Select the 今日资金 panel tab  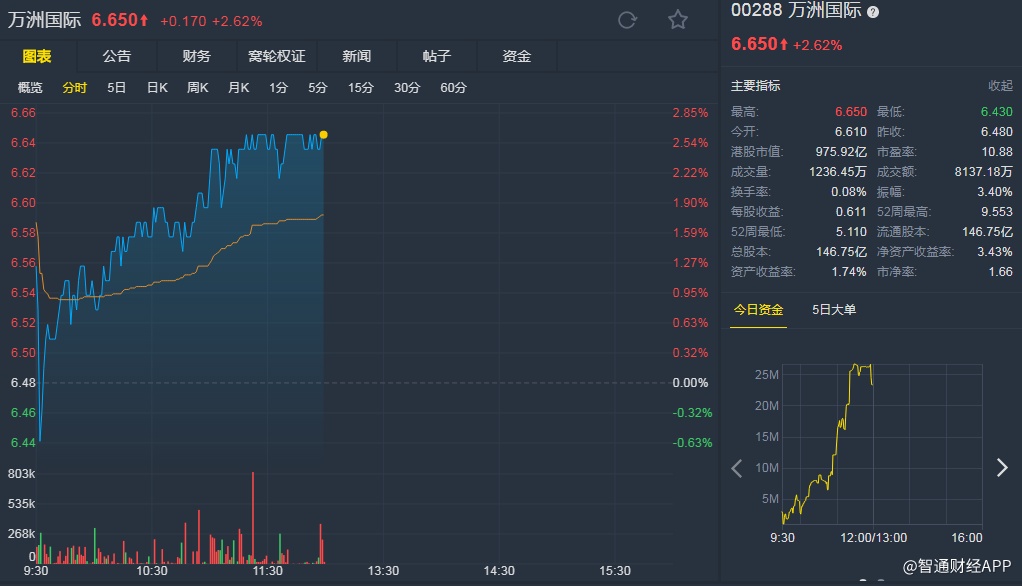pyautogui.click(x=758, y=310)
